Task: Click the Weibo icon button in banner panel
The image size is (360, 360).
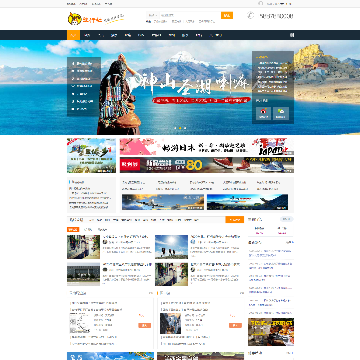Action: 263,113
